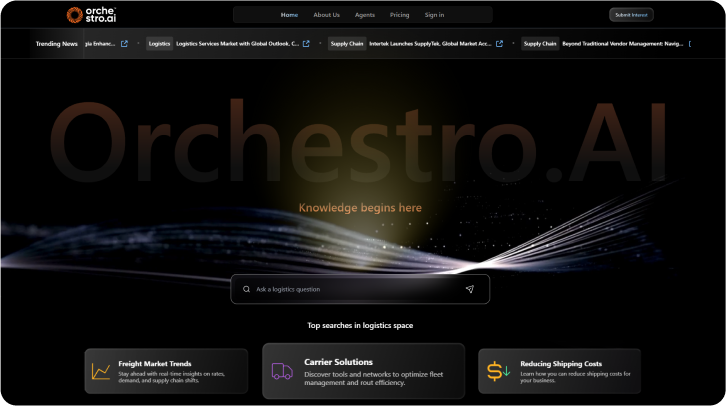Open the Reducing Shipping Costs card
726x406 pixels.
coord(559,371)
